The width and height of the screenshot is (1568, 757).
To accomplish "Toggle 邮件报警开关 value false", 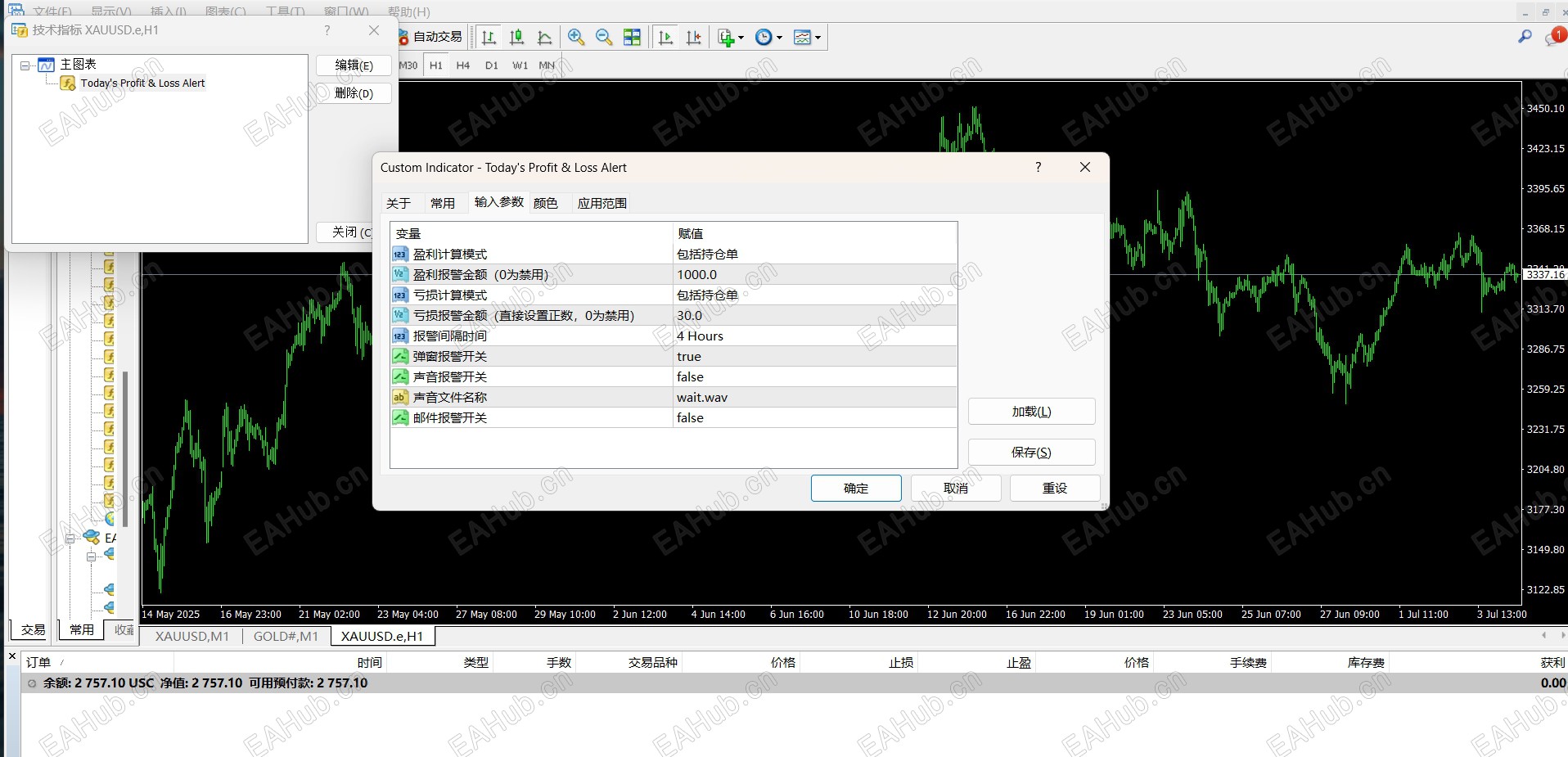I will click(815, 417).
